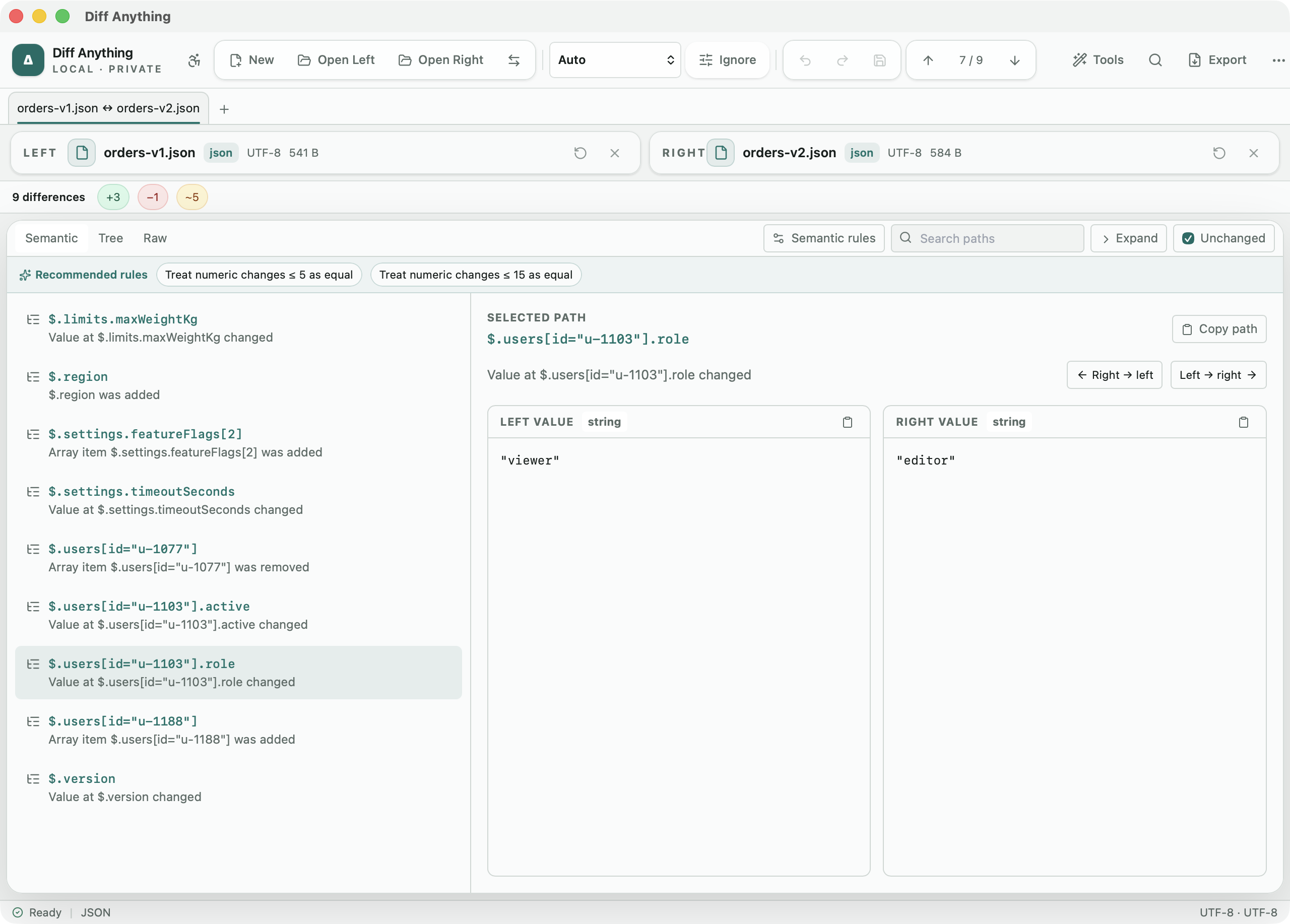Image resolution: width=1290 pixels, height=924 pixels.
Task: Expand all with Expand button
Action: tap(1128, 238)
